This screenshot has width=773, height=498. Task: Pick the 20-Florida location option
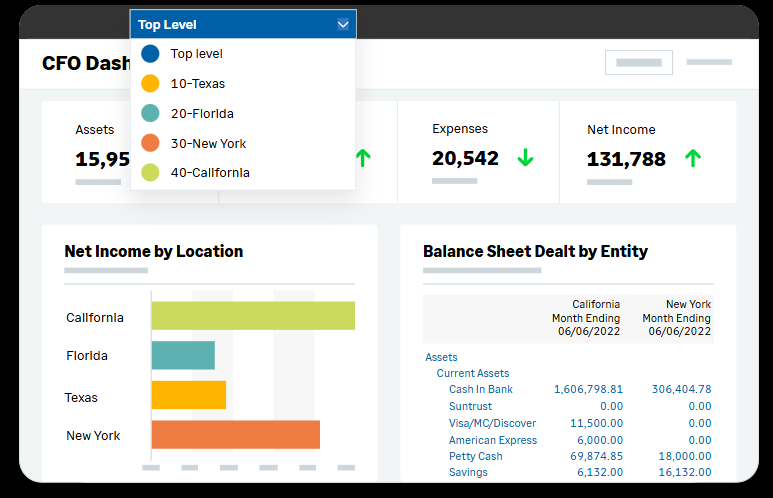point(202,114)
